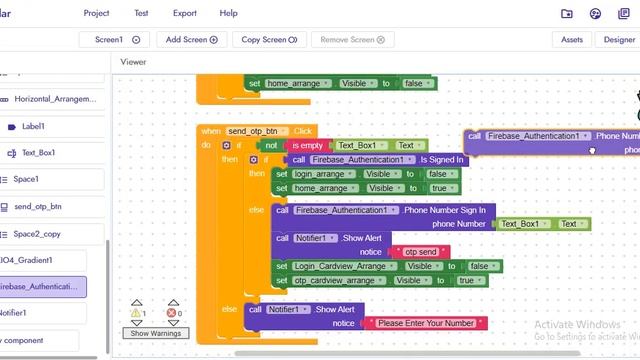Switch to the Designer view
The image size is (640, 360).
(619, 40)
